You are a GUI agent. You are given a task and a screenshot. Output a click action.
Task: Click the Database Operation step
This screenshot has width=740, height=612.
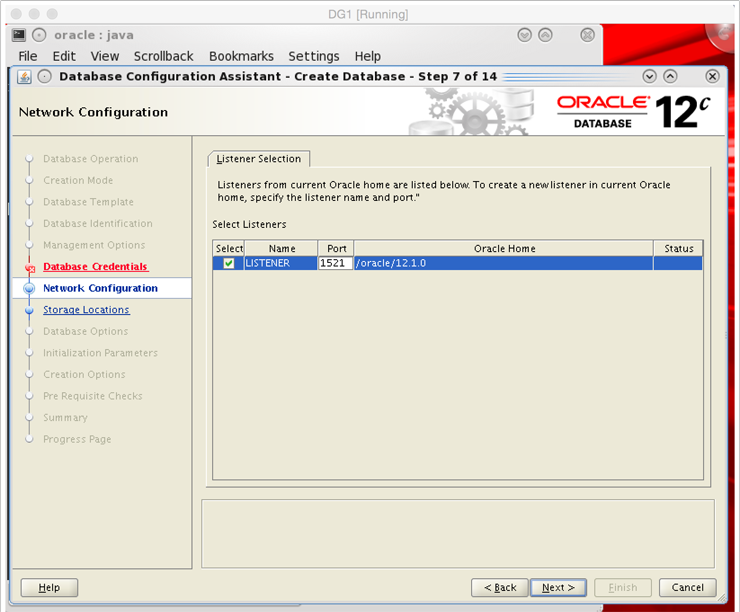tap(91, 159)
